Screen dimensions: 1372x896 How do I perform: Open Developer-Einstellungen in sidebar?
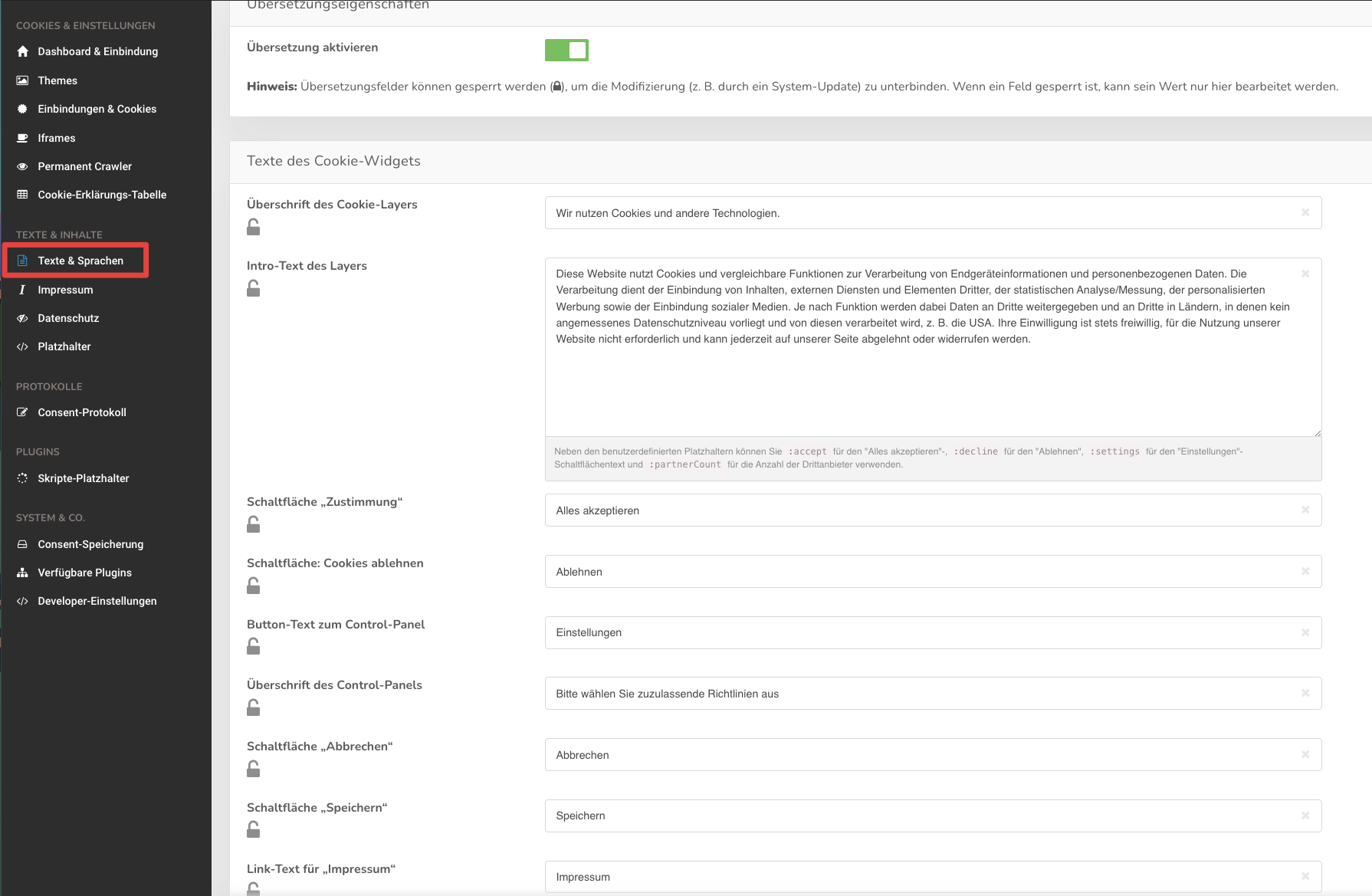[97, 601]
